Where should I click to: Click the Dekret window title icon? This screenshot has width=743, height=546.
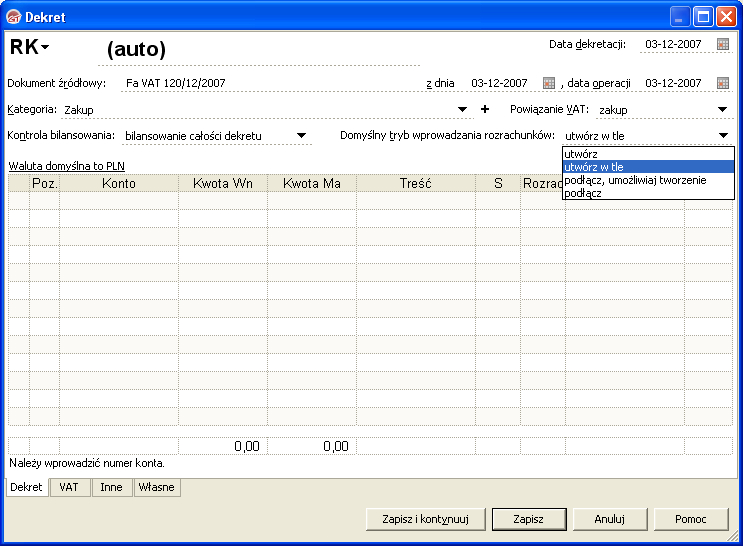click(14, 17)
